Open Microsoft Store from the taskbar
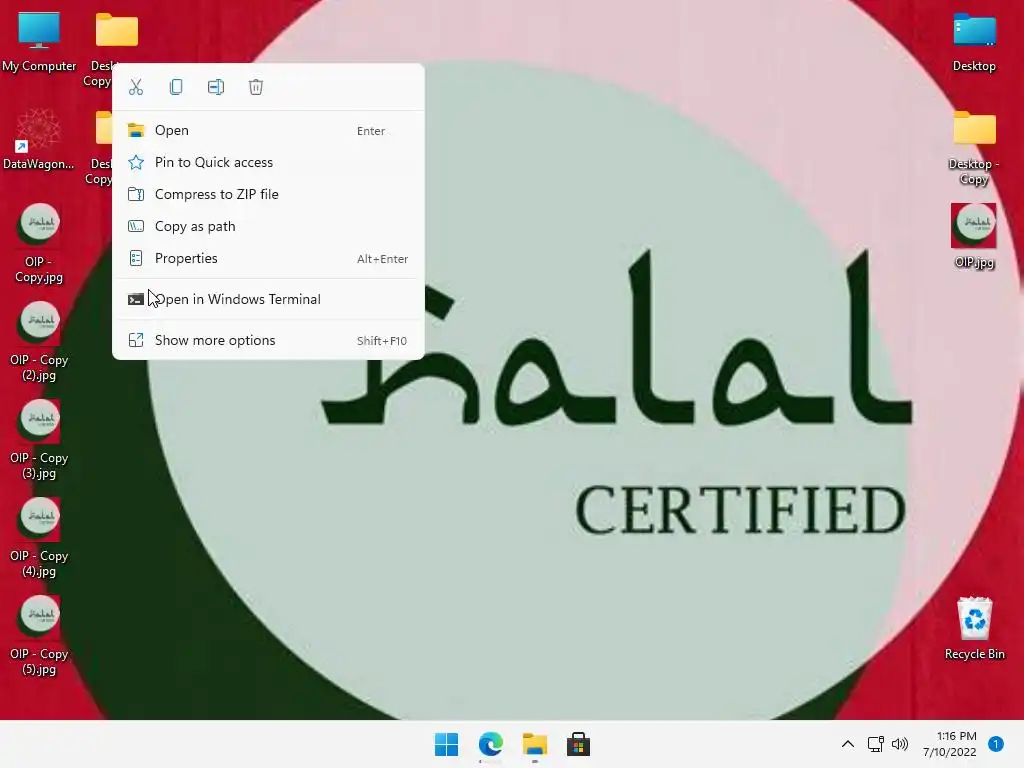This screenshot has width=1024, height=768. coord(579,744)
